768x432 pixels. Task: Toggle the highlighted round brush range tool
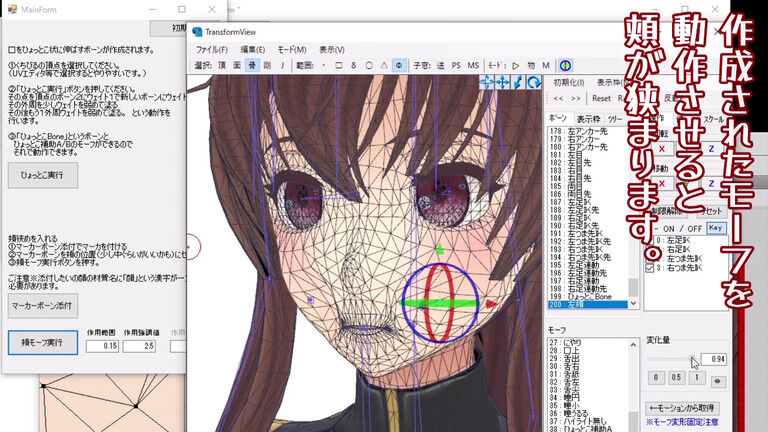[x=399, y=65]
